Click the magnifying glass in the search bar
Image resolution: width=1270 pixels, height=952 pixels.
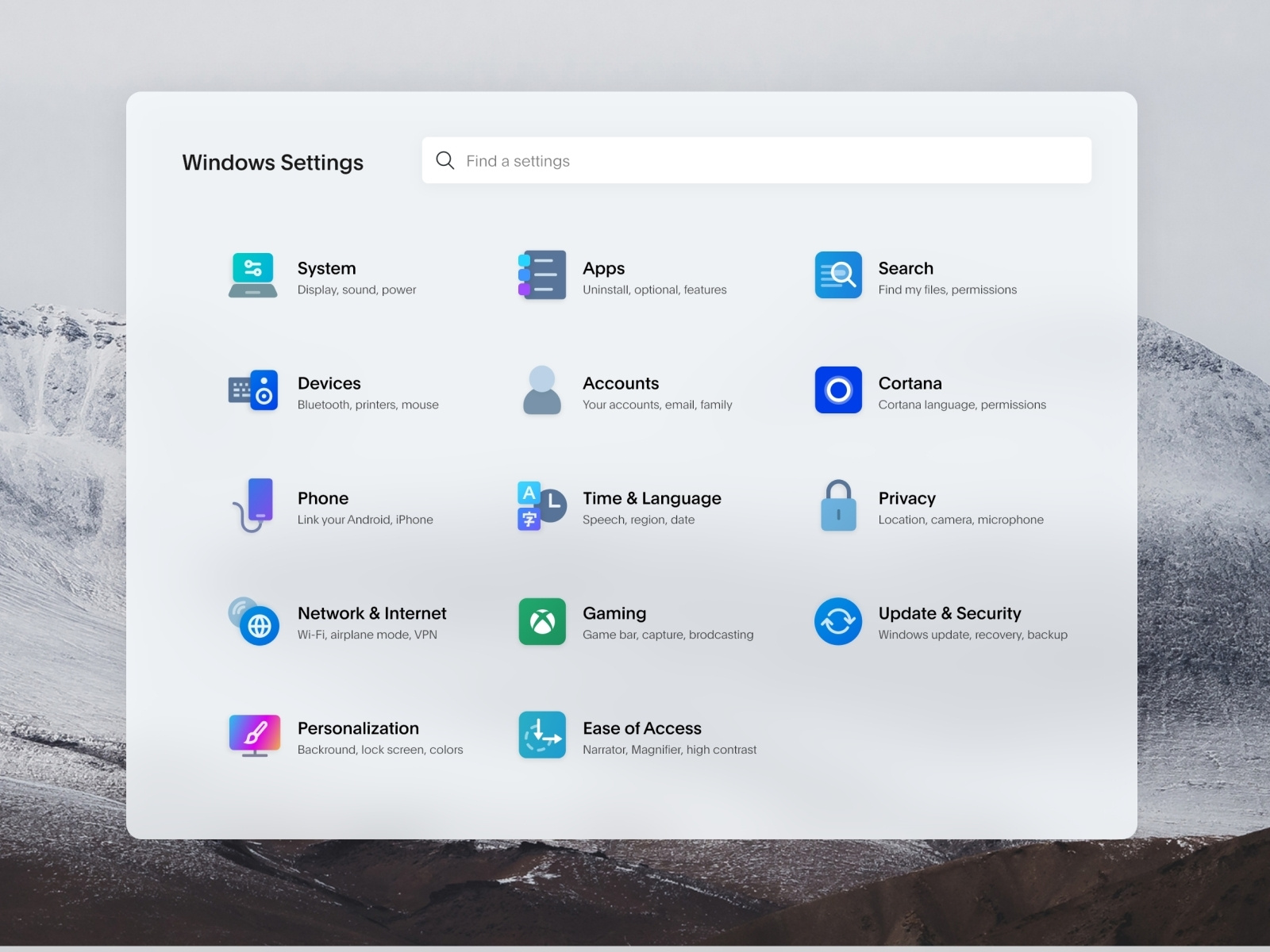coord(445,160)
